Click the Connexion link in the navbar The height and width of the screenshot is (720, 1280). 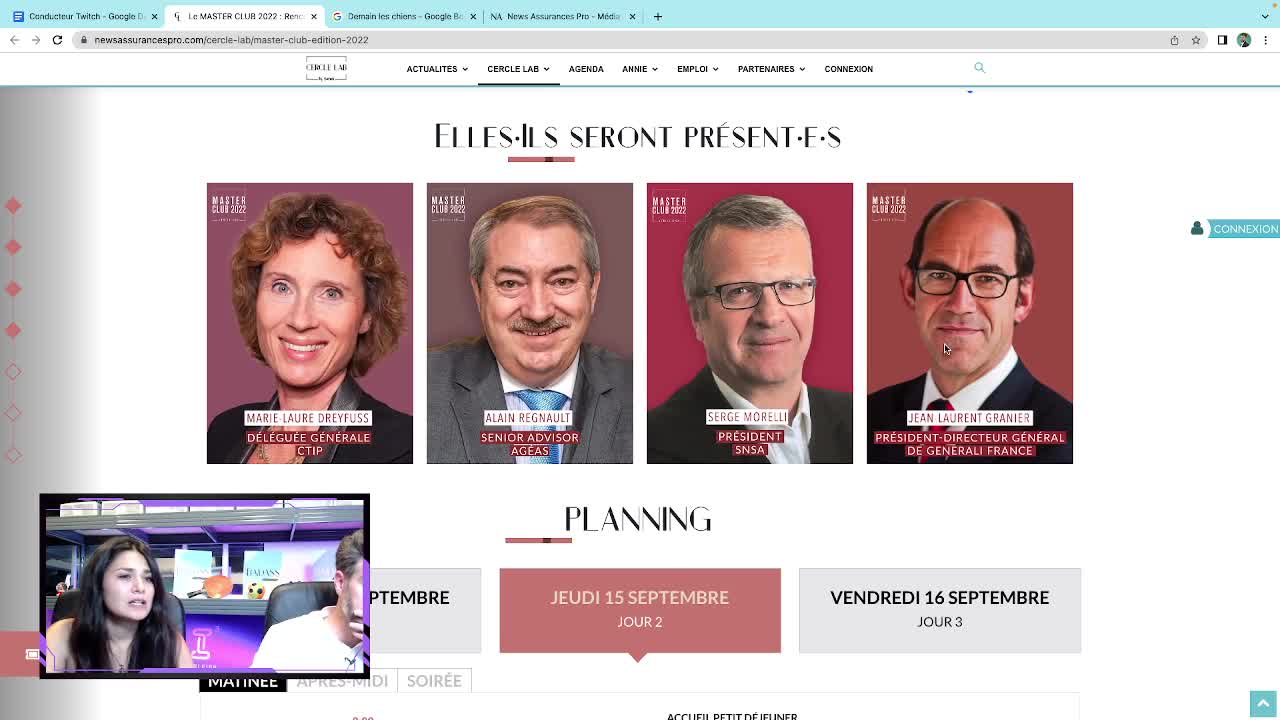pyautogui.click(x=848, y=69)
